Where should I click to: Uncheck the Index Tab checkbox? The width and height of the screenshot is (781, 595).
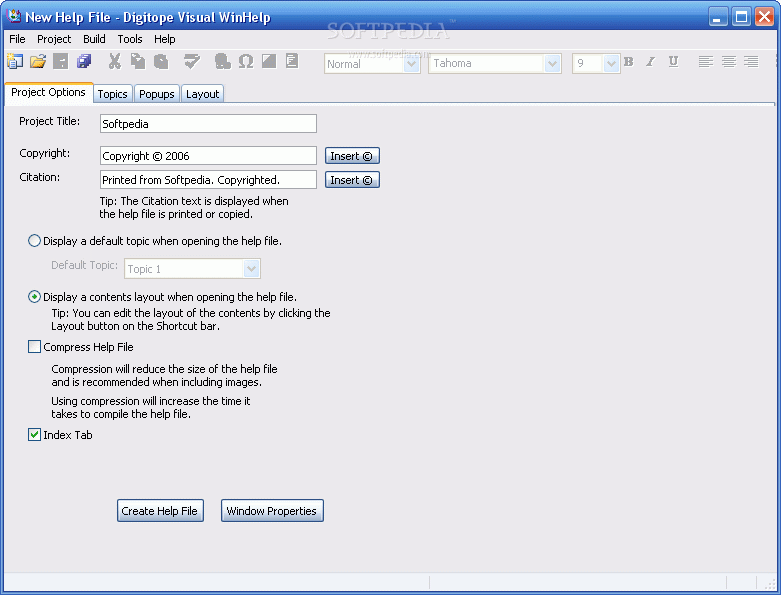click(34, 435)
